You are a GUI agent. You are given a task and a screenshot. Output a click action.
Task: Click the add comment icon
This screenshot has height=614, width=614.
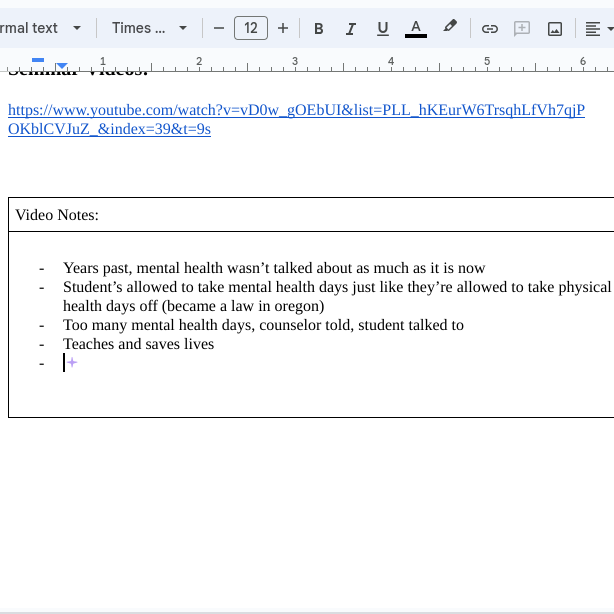coord(522,28)
